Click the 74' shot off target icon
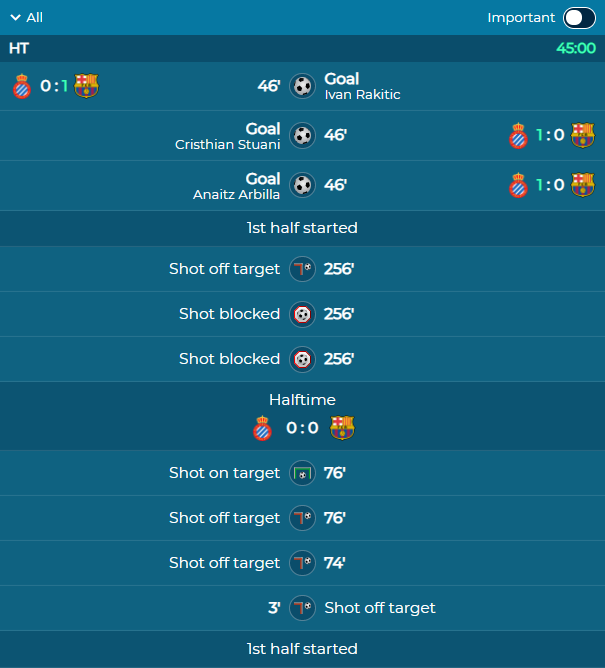The width and height of the screenshot is (605, 668). click(302, 563)
